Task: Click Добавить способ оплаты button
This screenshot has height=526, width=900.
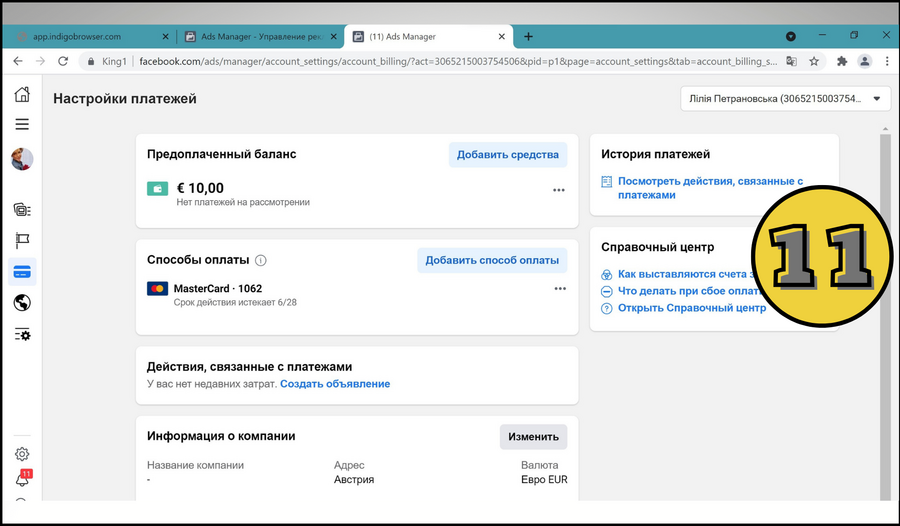Action: (x=492, y=260)
